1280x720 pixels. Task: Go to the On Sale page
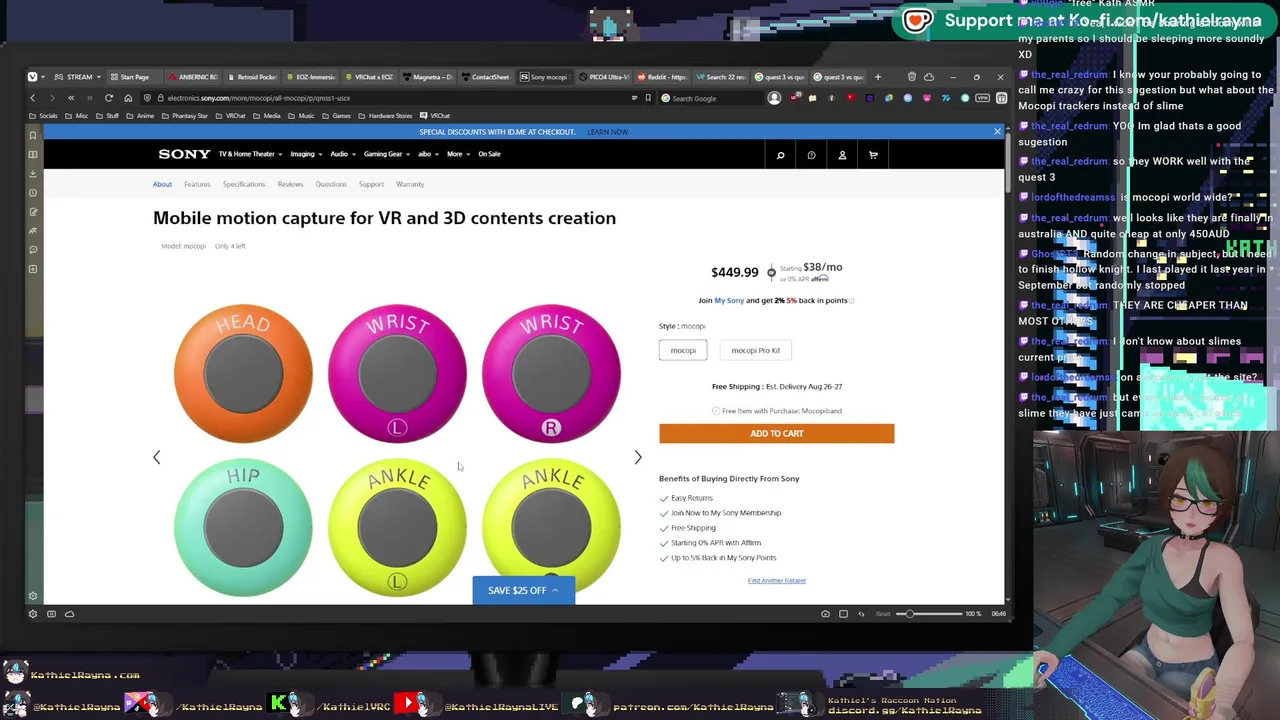point(489,154)
